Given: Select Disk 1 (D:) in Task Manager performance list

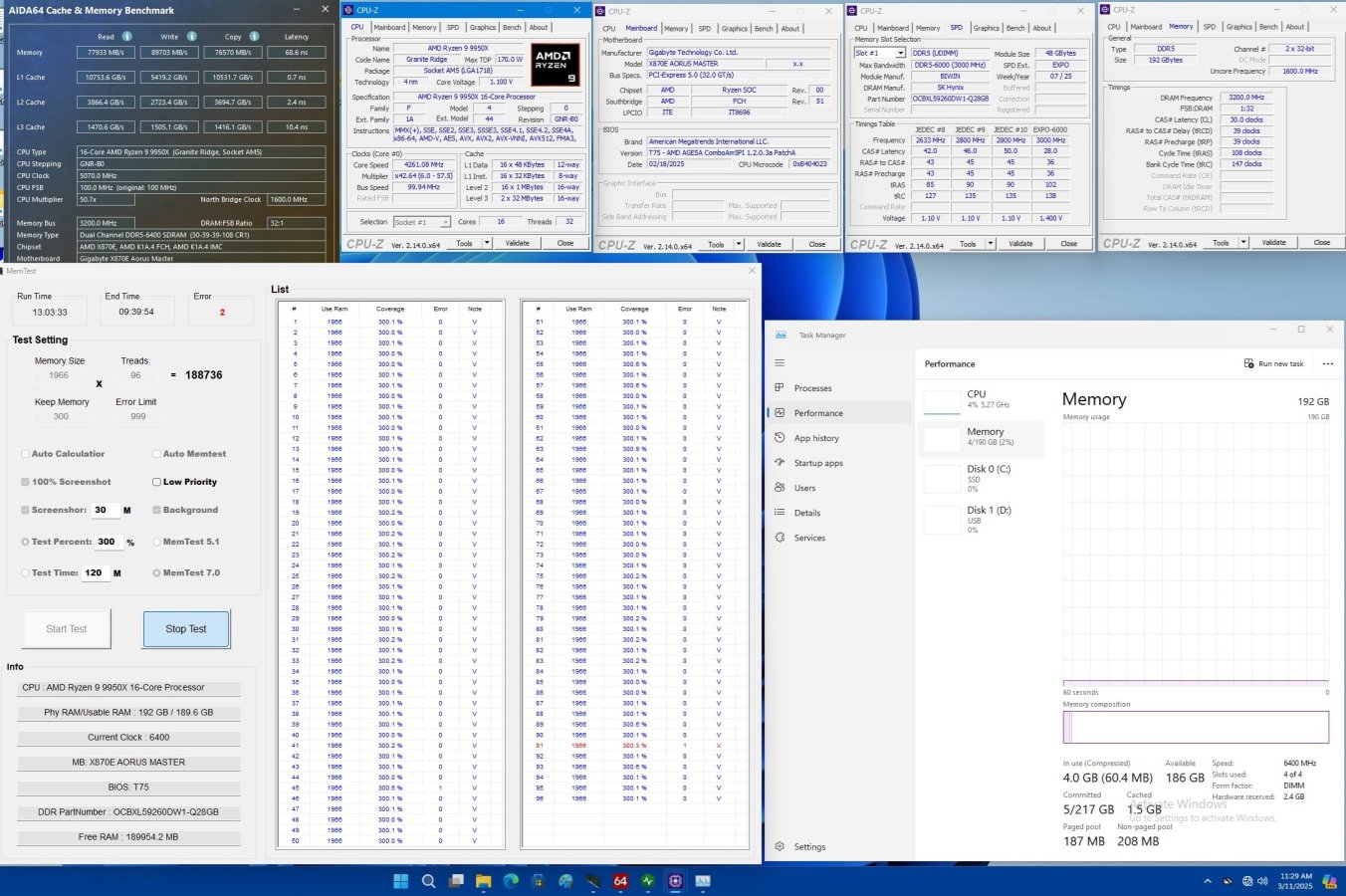Looking at the screenshot, I should pyautogui.click(x=981, y=520).
